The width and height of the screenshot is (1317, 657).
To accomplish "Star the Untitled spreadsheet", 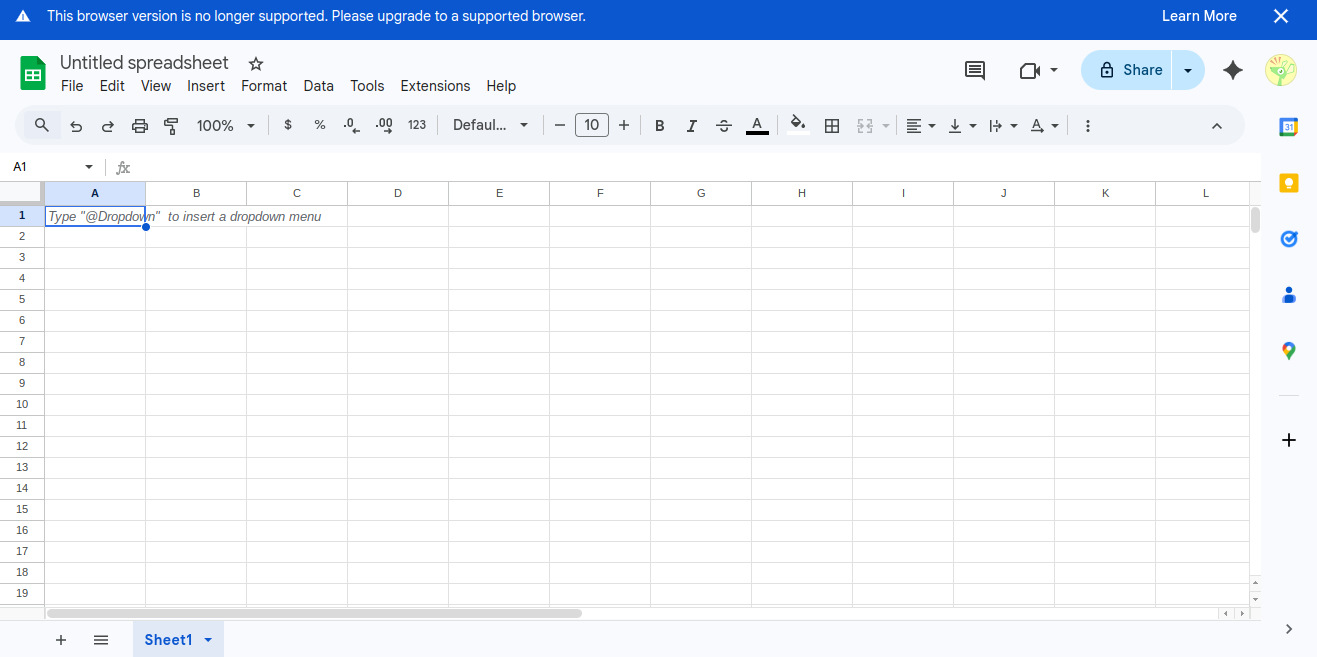I will pos(256,64).
